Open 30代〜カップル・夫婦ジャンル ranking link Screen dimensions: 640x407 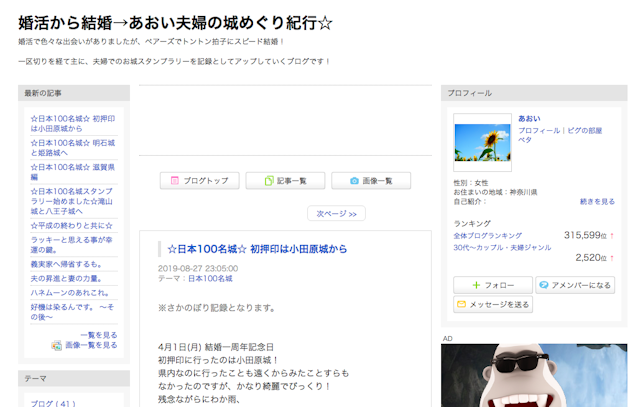[x=502, y=246]
